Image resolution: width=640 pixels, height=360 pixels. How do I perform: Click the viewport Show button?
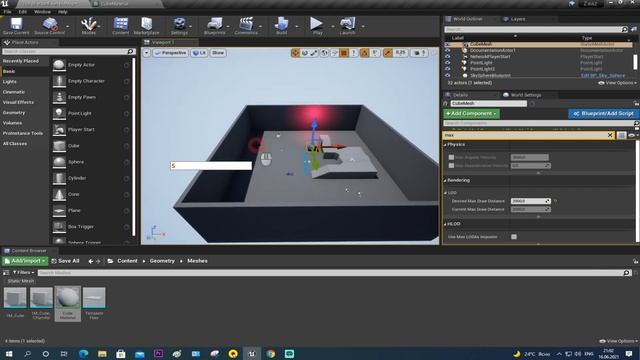(x=218, y=53)
